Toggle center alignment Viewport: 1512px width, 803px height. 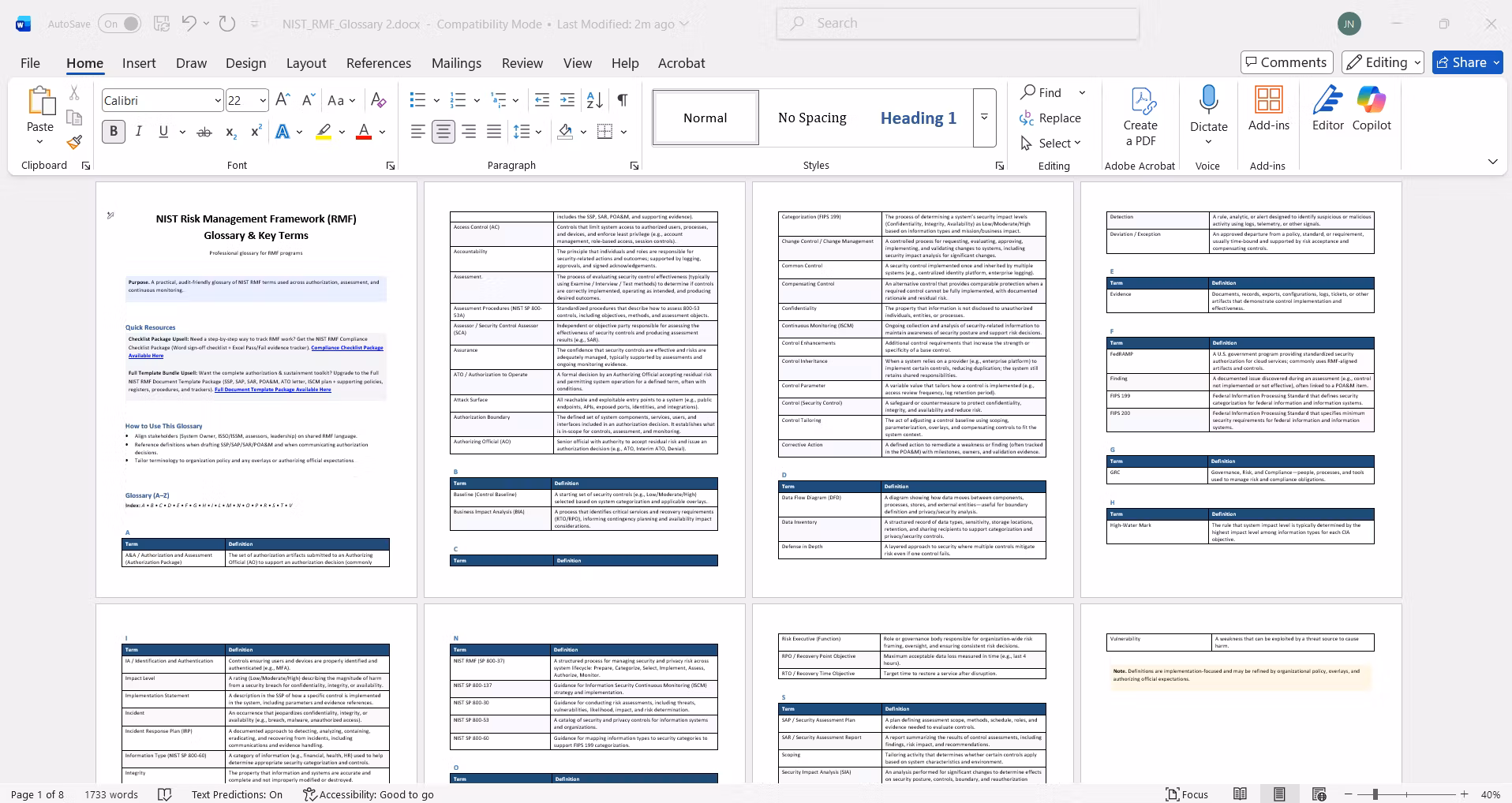tap(443, 132)
